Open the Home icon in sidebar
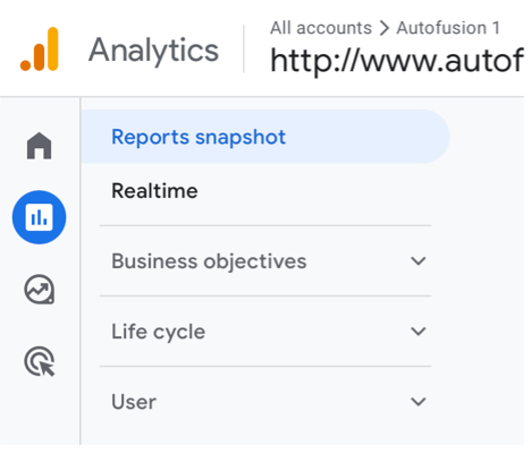528x449 pixels. 39,146
